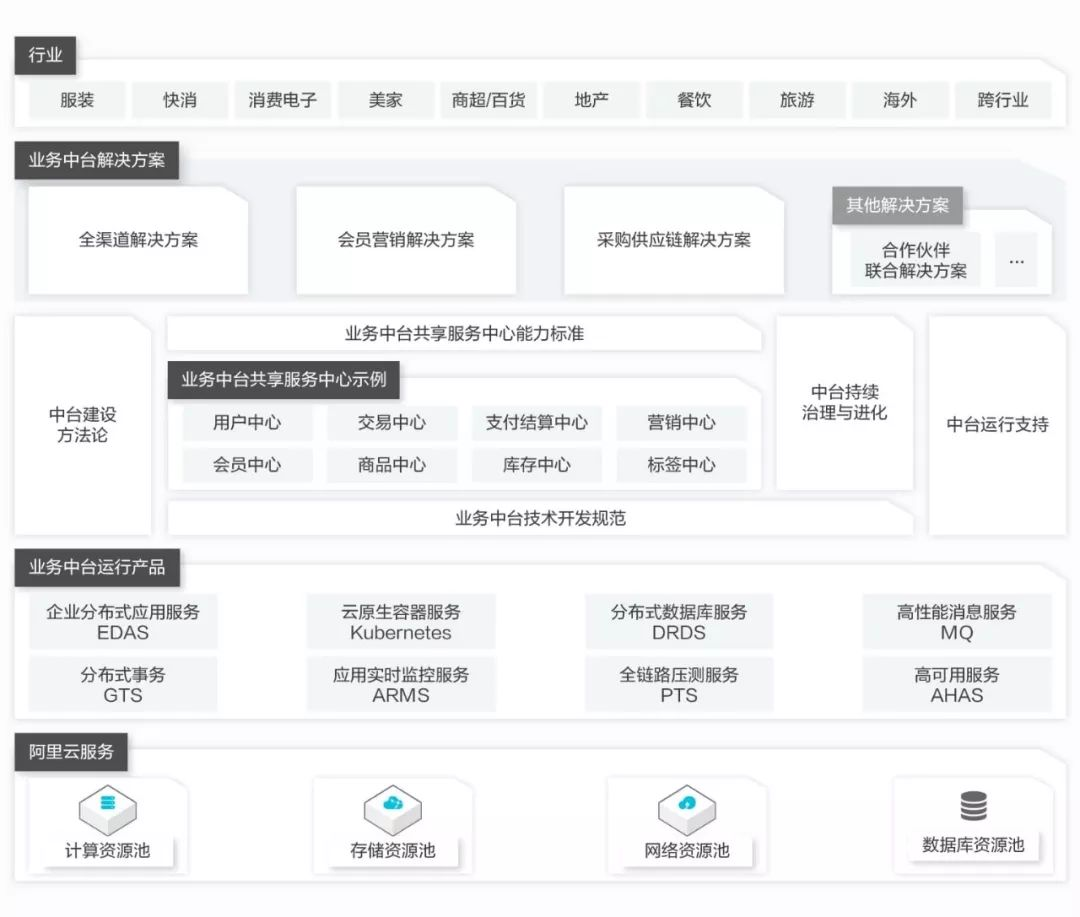Select the 用户中心 service center block
This screenshot has width=1080, height=917.
[x=246, y=423]
